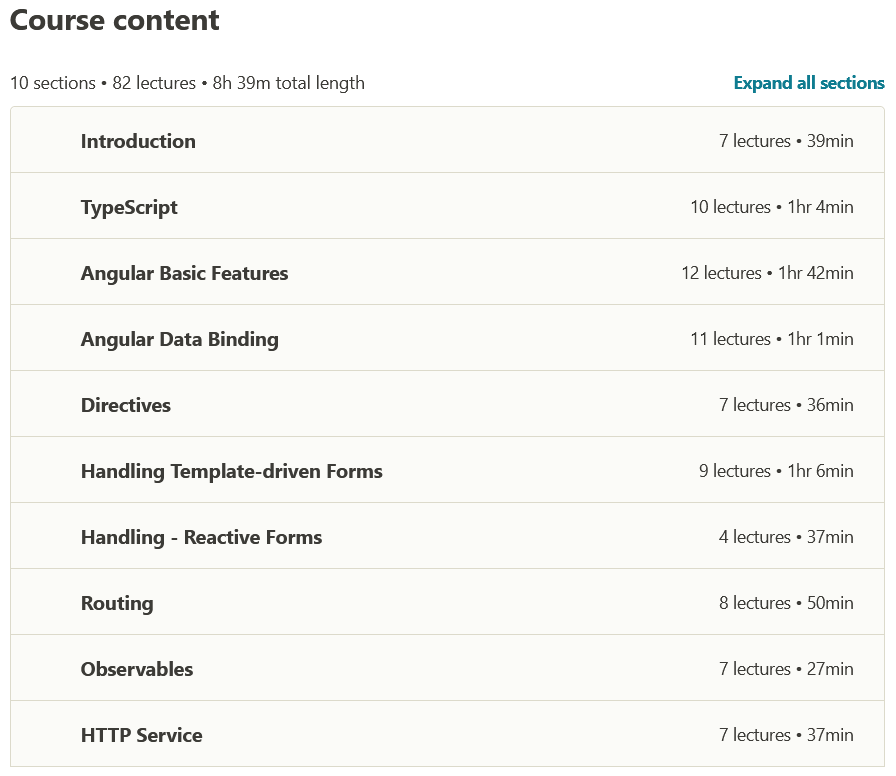This screenshot has height=776, width=896.
Task: Click '7 lectures • 36min' on Directives row
Action: pyautogui.click(x=786, y=405)
